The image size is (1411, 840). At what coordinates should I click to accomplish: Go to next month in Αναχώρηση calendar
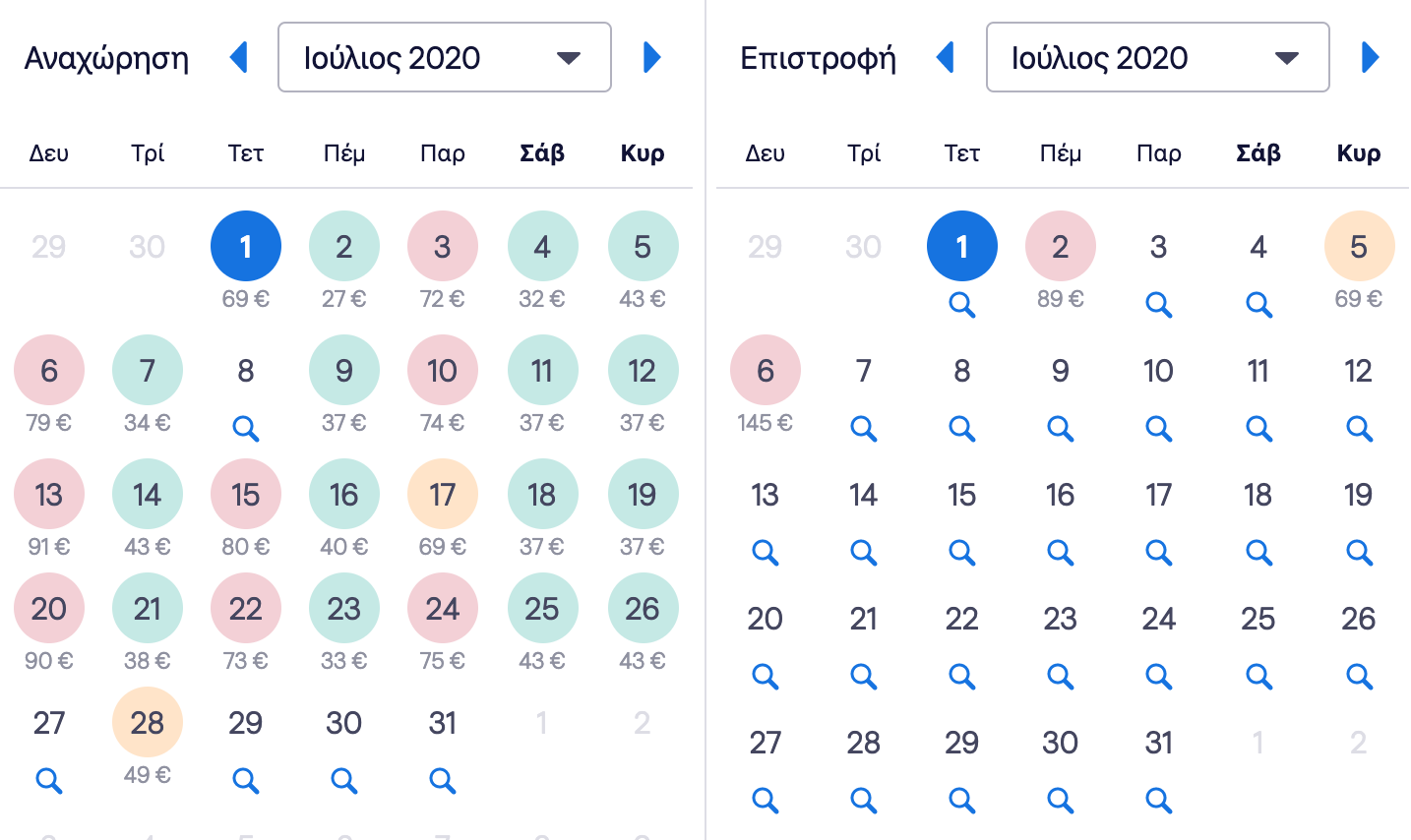651,58
